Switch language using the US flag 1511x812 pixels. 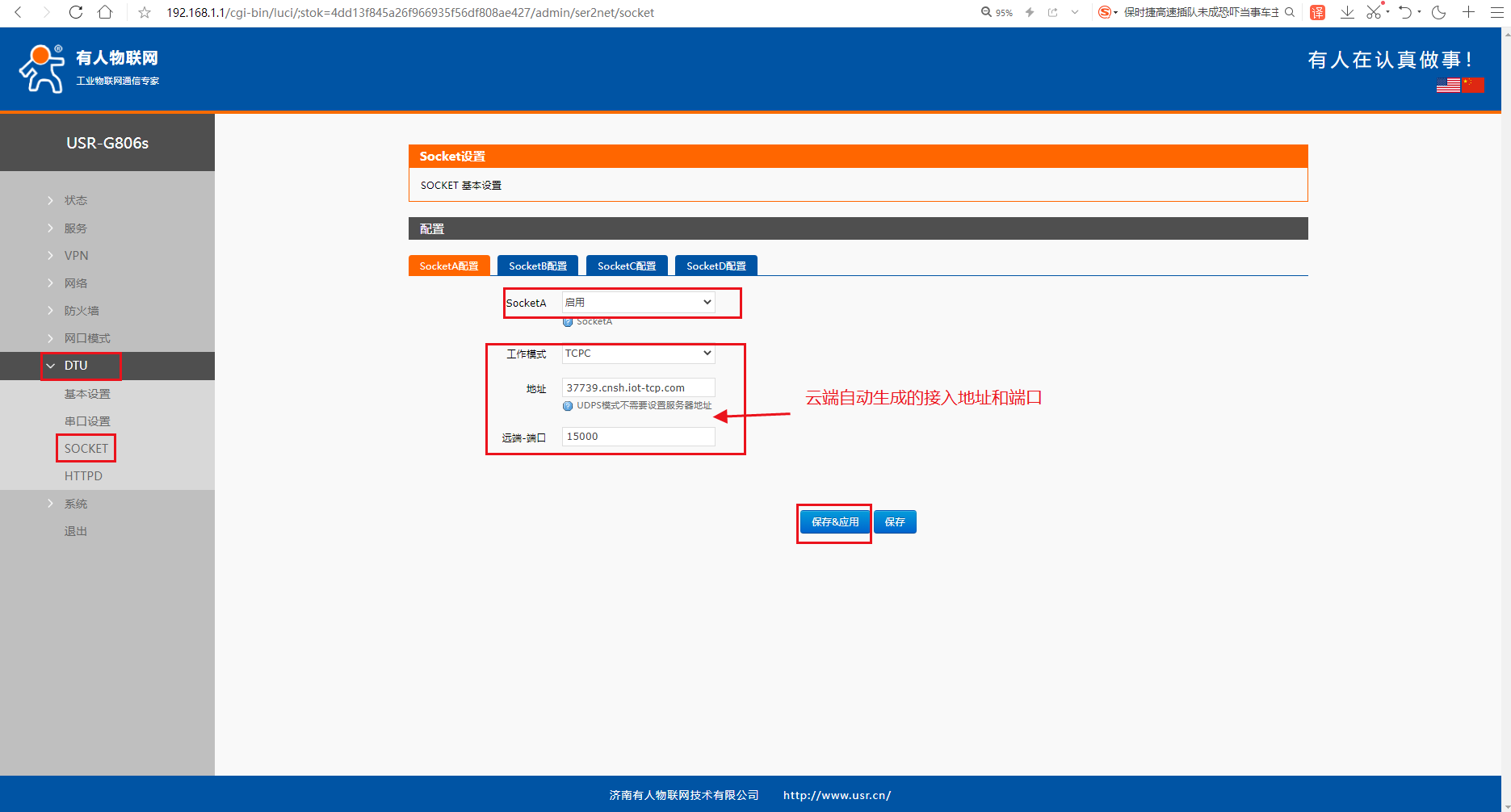point(1447,85)
